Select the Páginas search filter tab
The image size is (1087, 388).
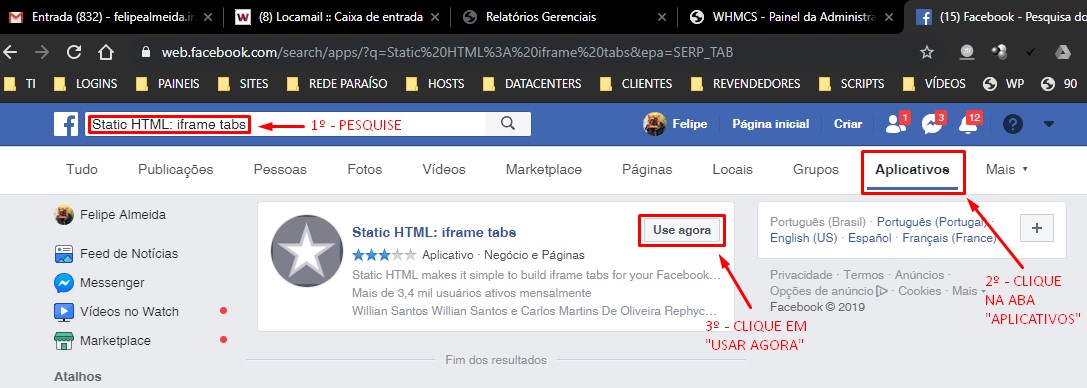pos(647,170)
